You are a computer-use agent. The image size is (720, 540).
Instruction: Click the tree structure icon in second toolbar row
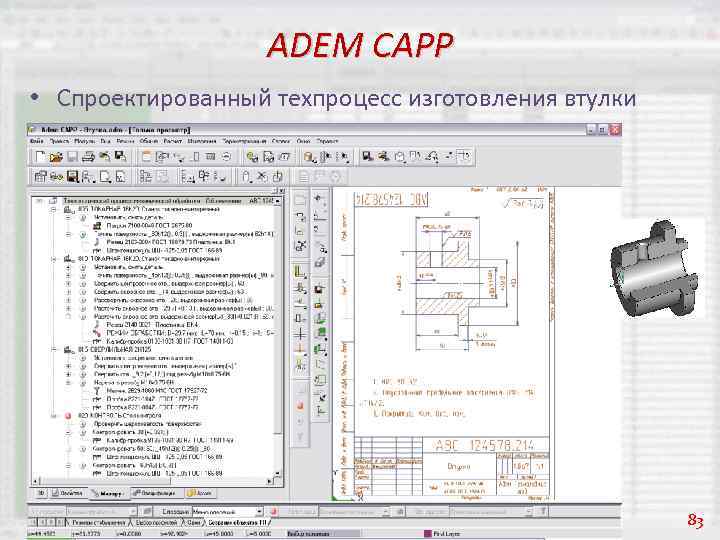point(146,177)
